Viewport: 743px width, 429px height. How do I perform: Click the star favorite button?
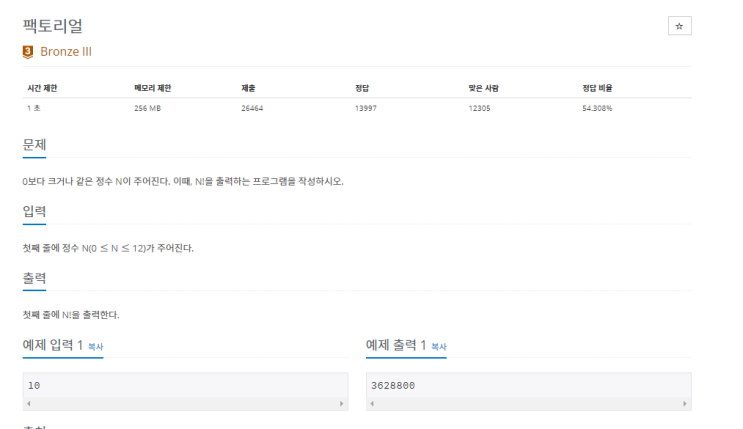coord(680,26)
